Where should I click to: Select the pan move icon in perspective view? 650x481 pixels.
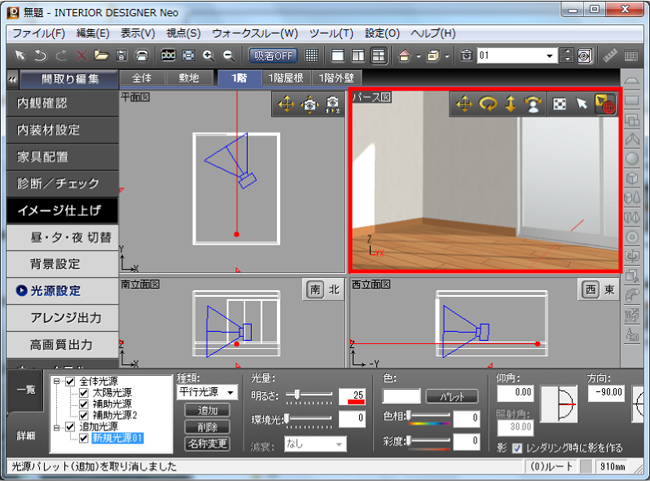point(464,104)
